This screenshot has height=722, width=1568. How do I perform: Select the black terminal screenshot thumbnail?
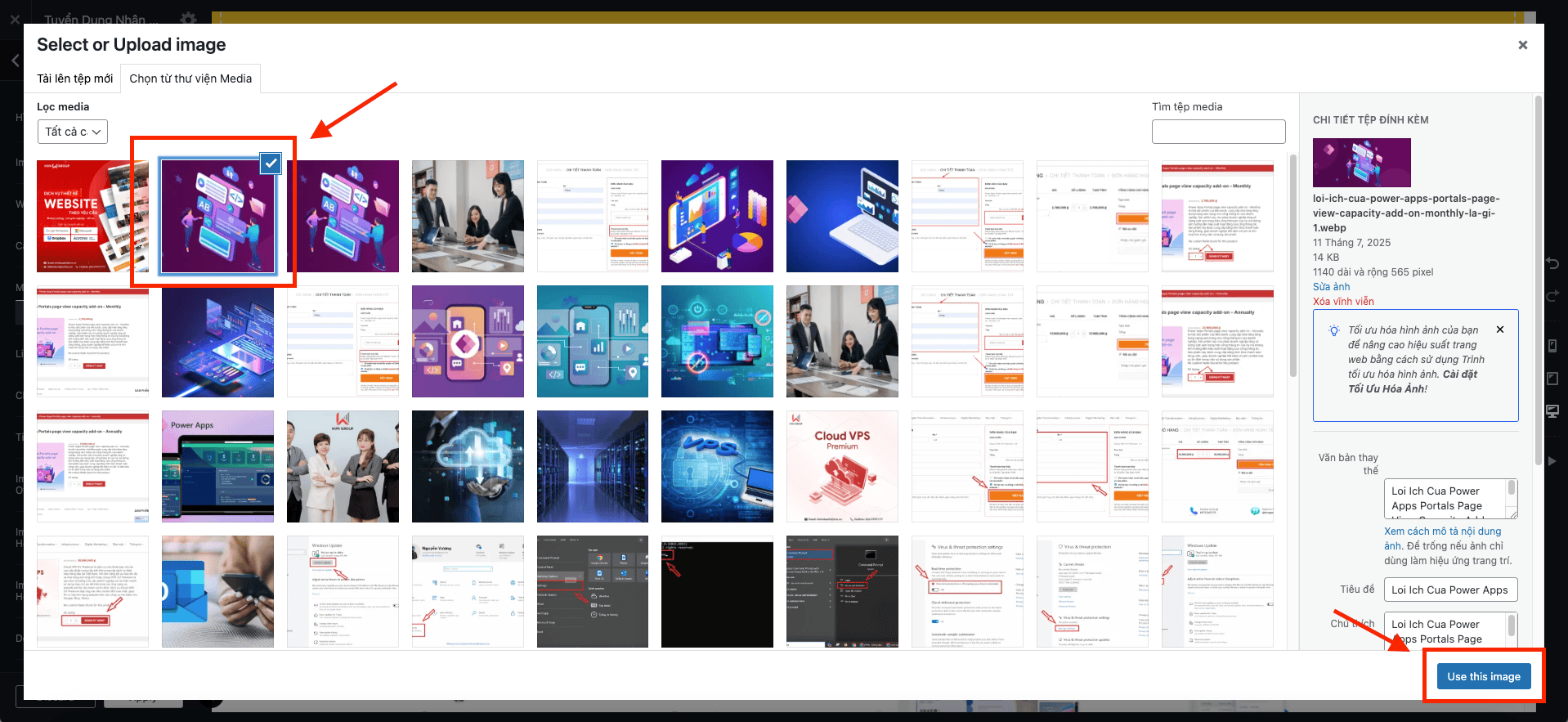click(717, 592)
